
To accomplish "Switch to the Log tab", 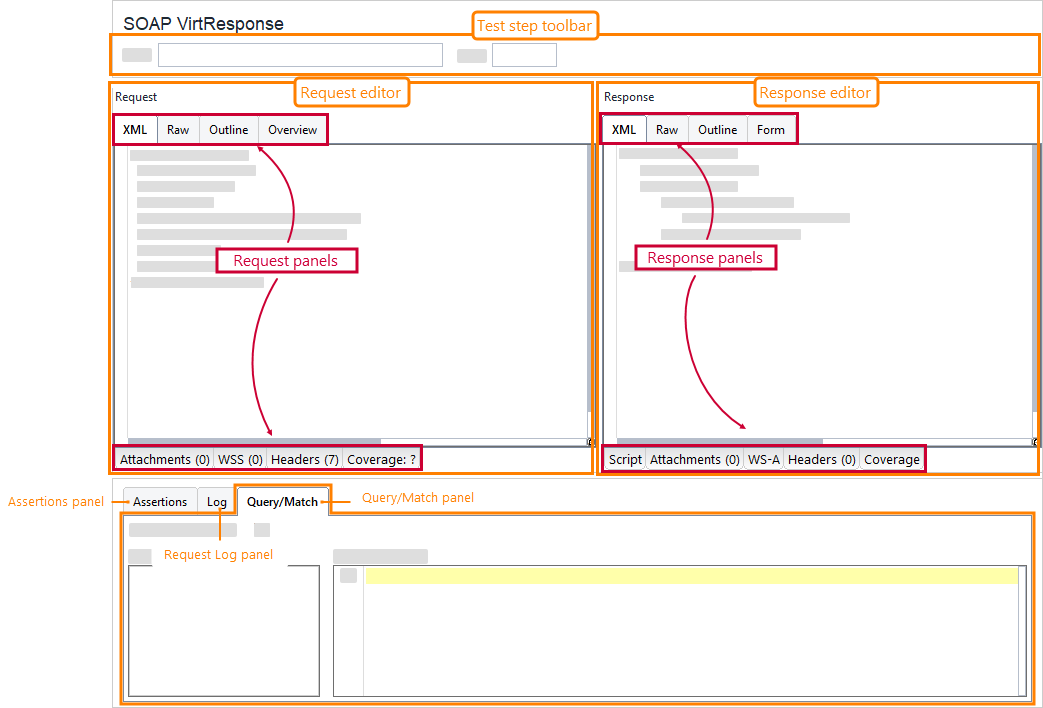I will [216, 501].
